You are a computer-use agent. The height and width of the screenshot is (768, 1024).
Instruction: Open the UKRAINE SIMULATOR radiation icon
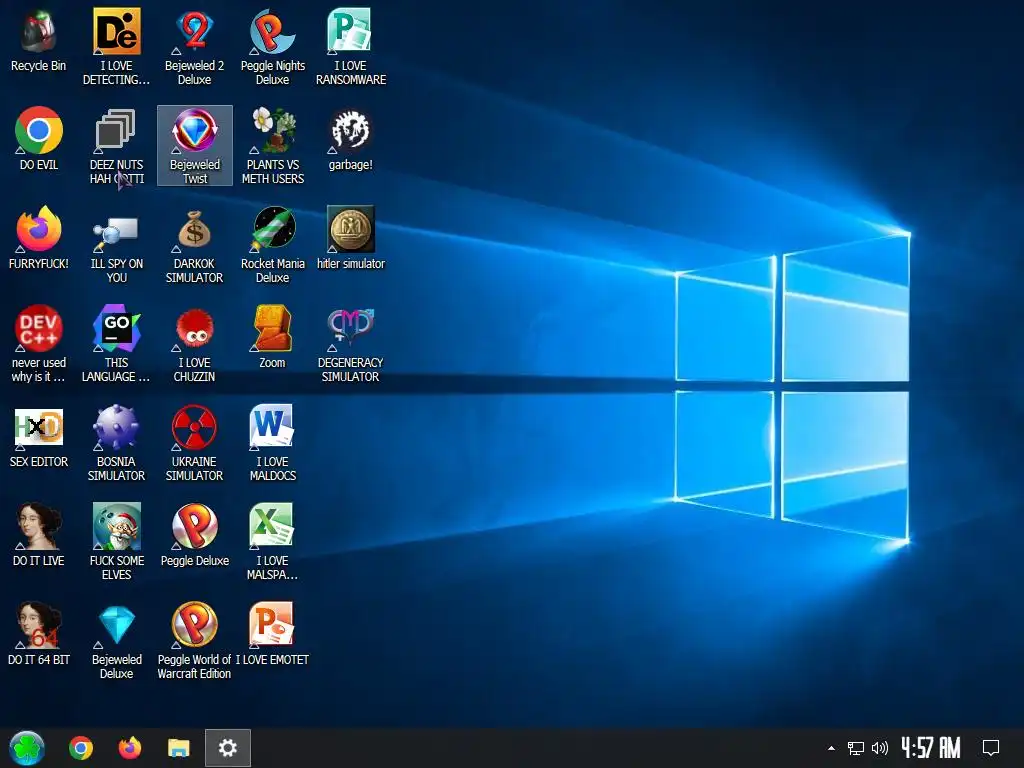[x=195, y=443]
